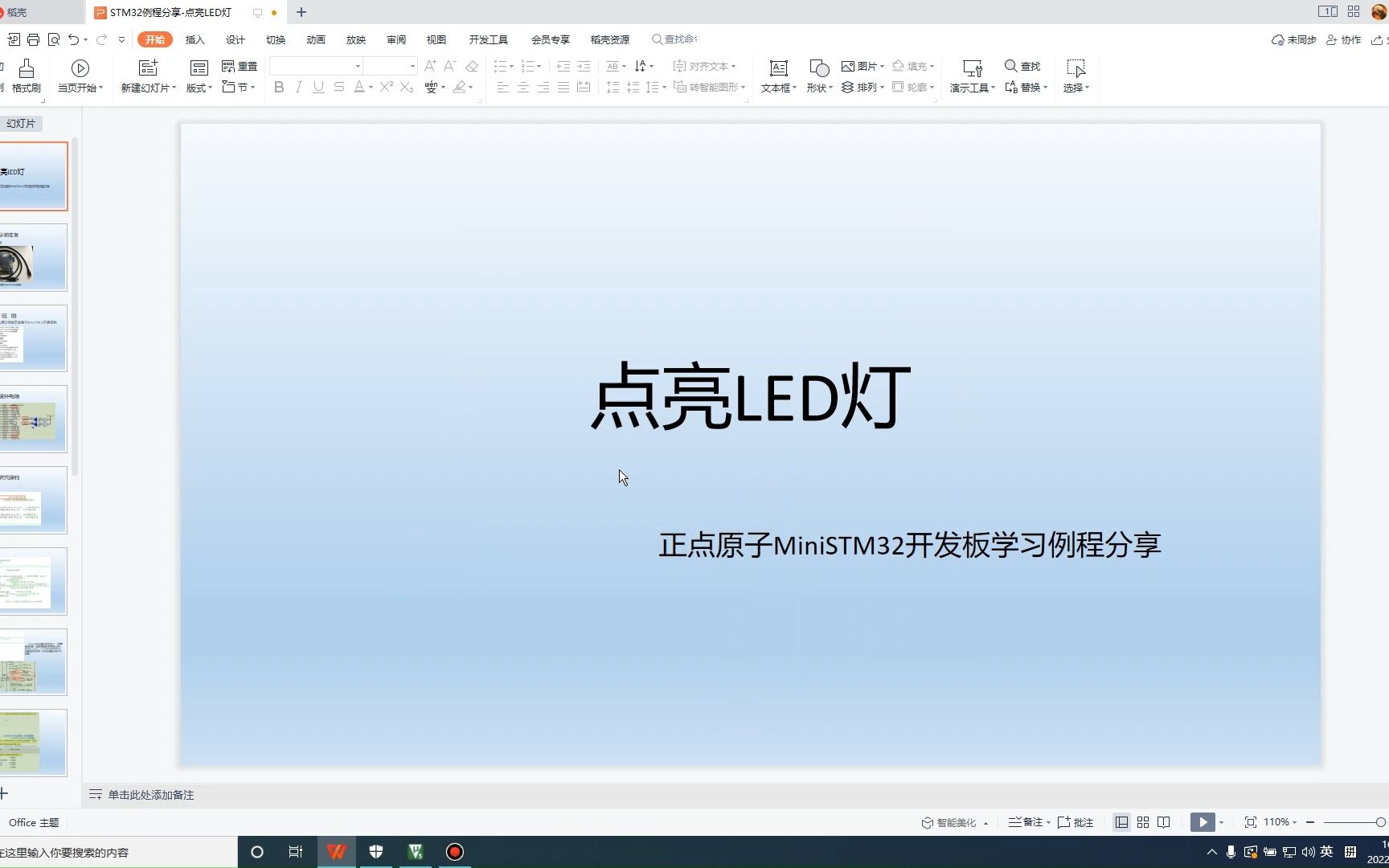
Task: Toggle underline formatting
Action: coord(318,87)
